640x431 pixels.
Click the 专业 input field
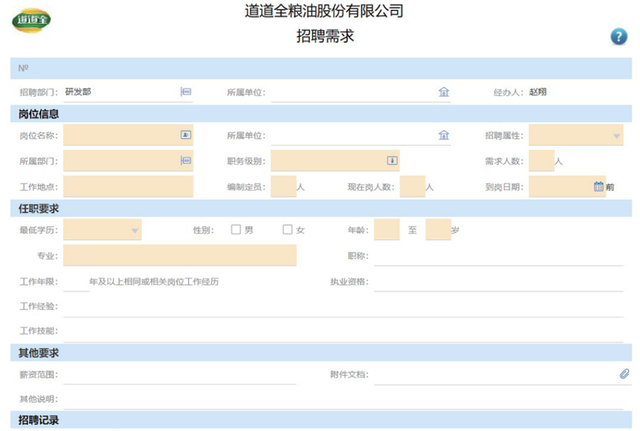click(x=180, y=255)
